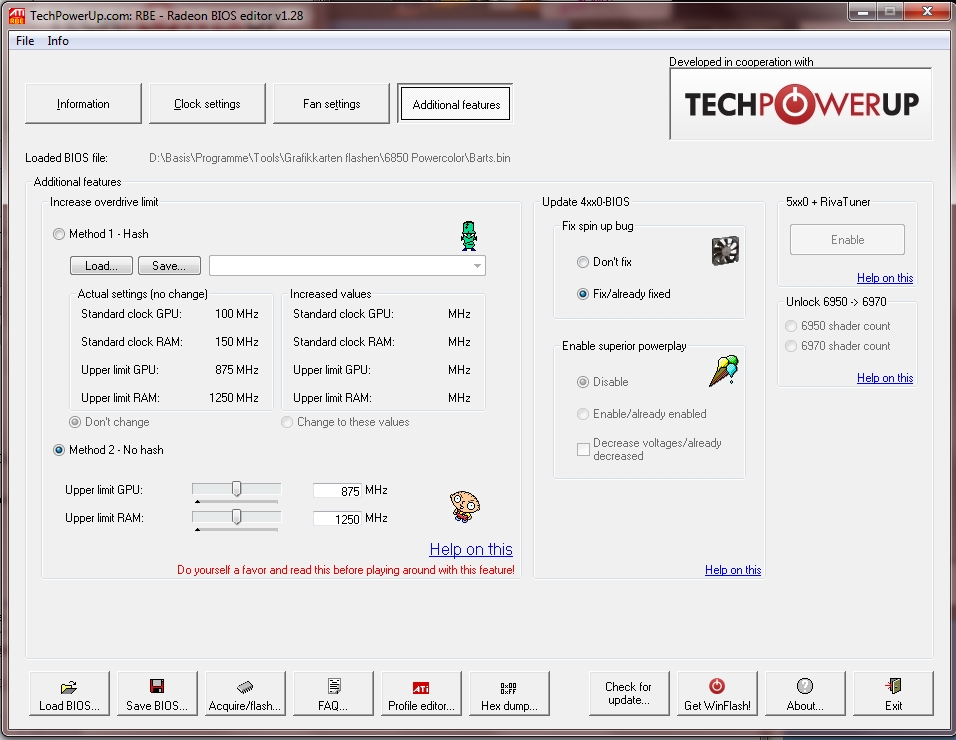Click the ATI RBE title bar icon
Image resolution: width=956 pixels, height=740 pixels.
coord(16,16)
